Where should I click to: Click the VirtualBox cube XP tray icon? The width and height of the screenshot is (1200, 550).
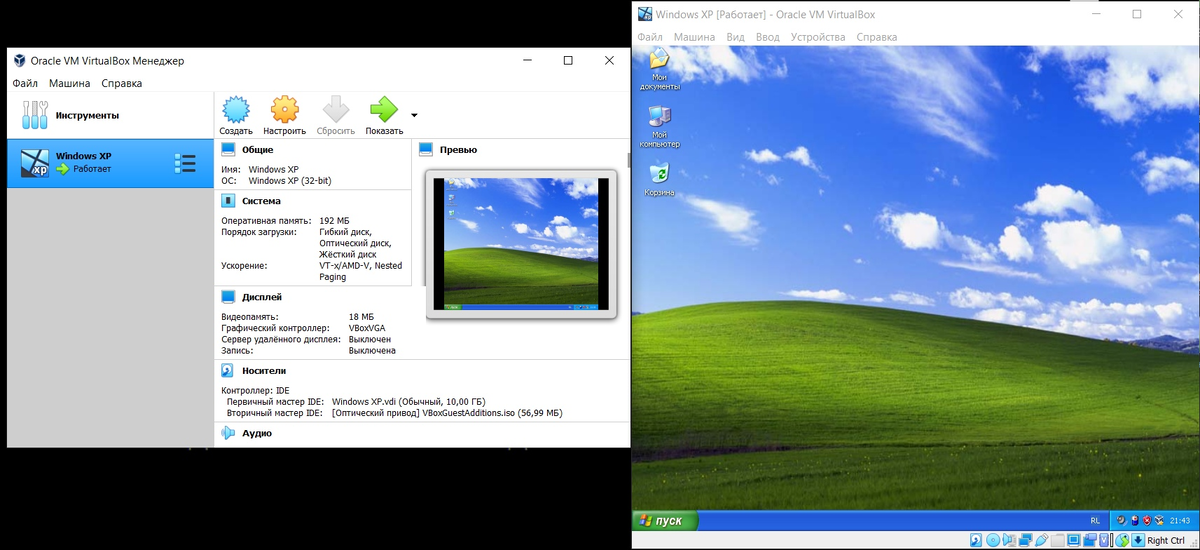[x=1159, y=520]
